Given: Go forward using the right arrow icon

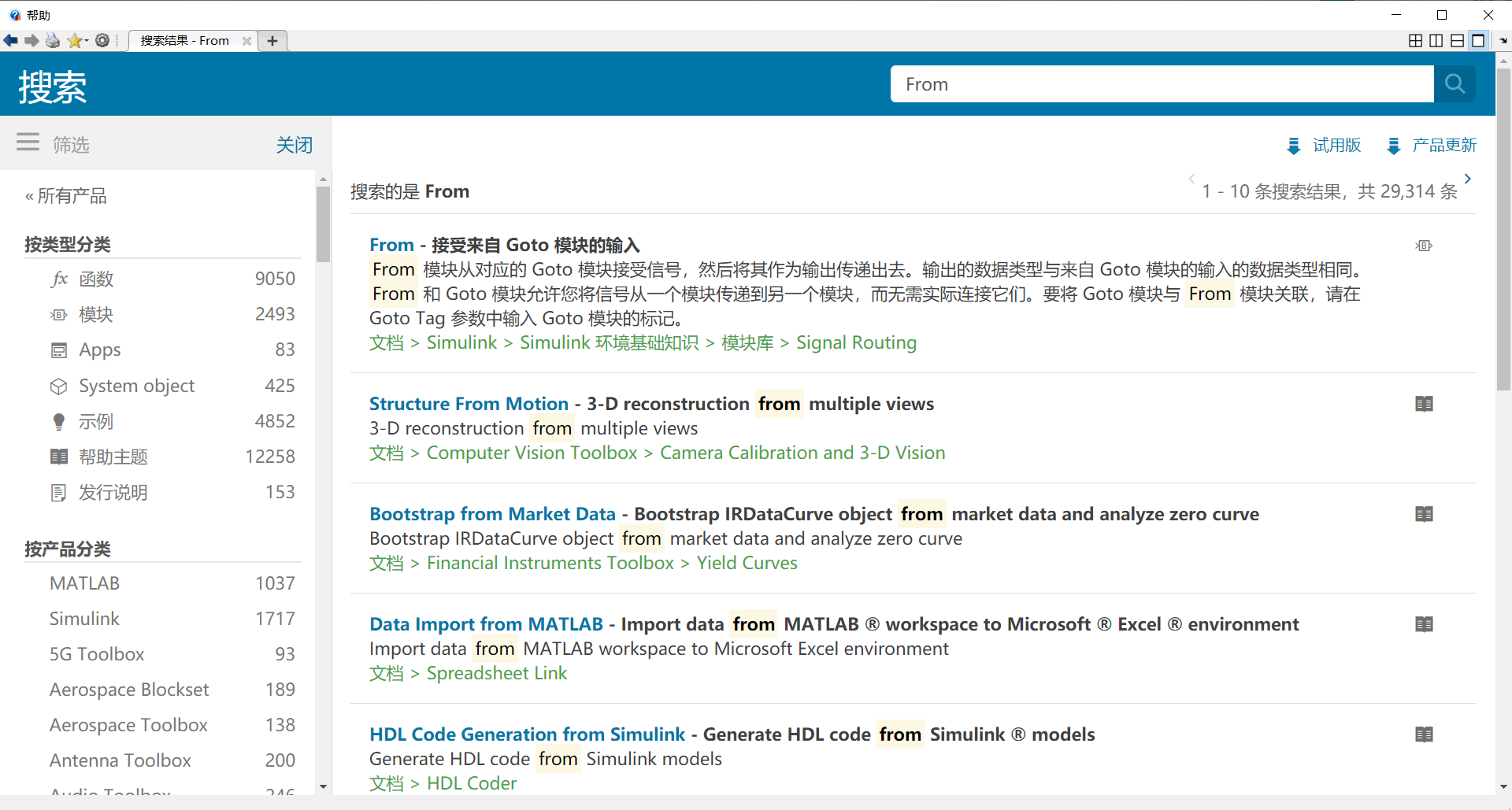Looking at the screenshot, I should (31, 40).
